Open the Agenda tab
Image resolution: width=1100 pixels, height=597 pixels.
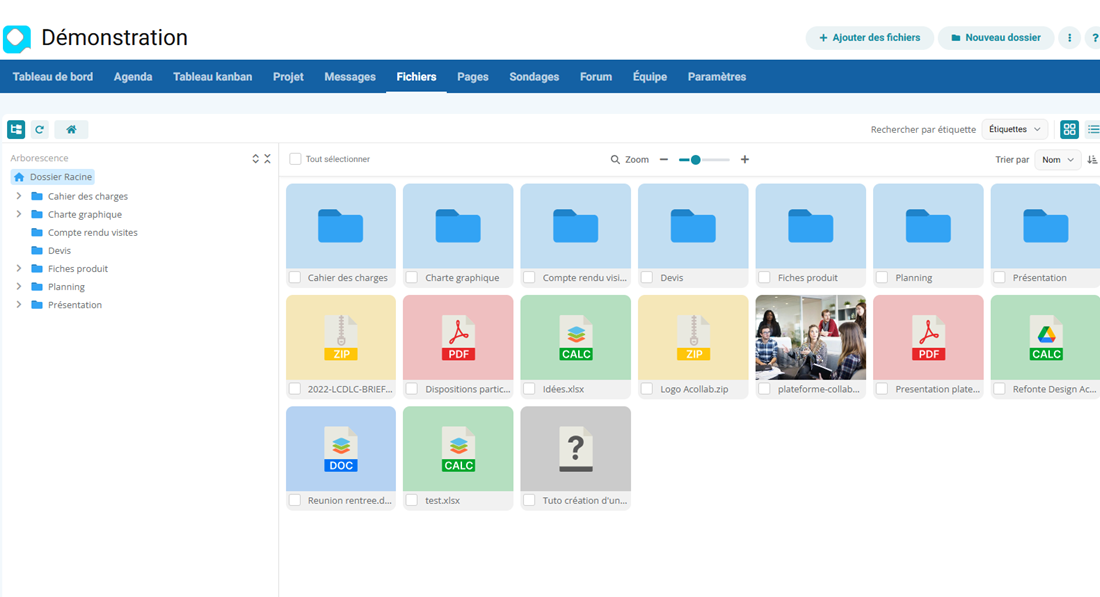[x=133, y=77]
